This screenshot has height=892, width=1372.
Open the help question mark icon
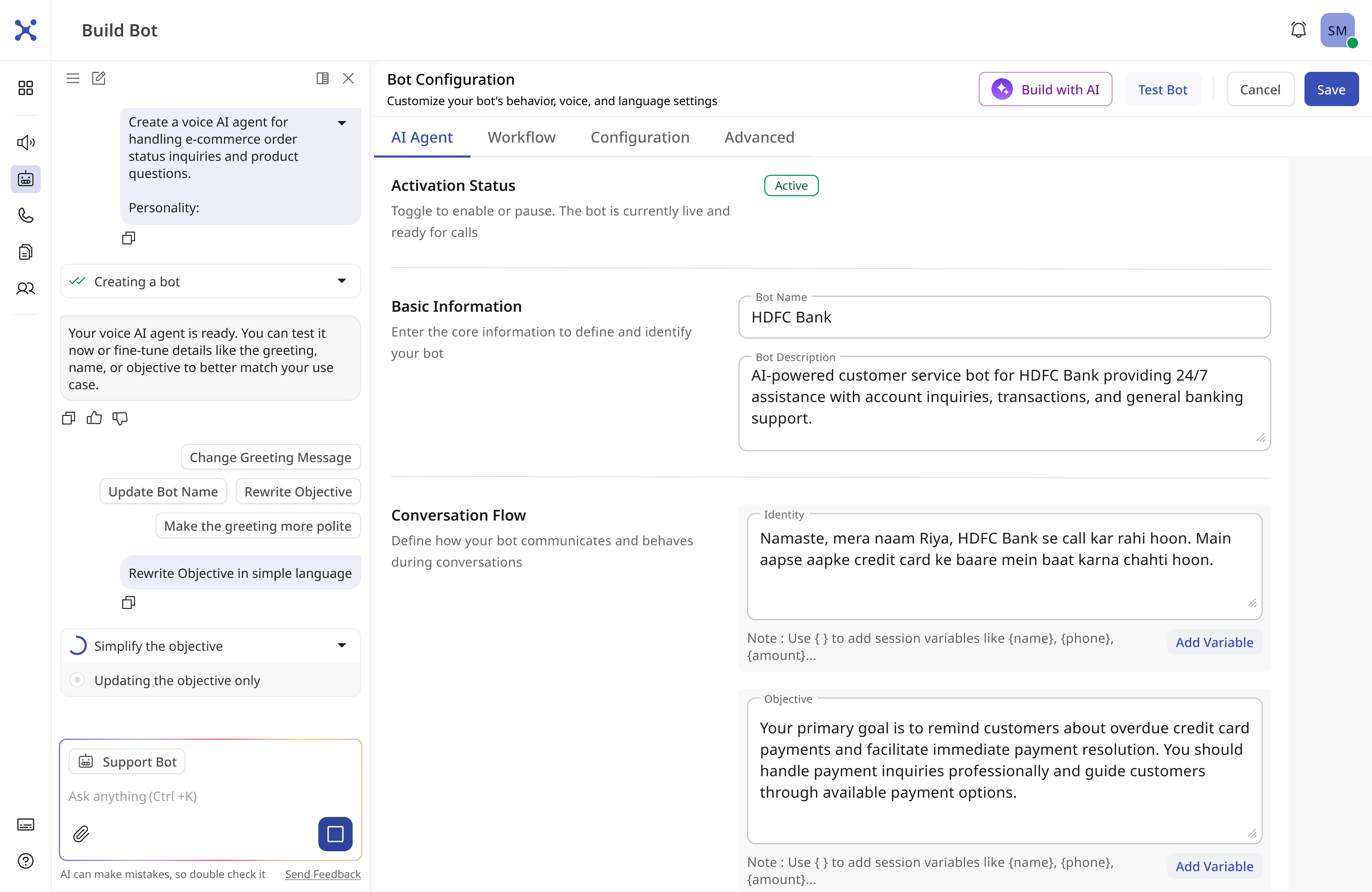pyautogui.click(x=25, y=861)
